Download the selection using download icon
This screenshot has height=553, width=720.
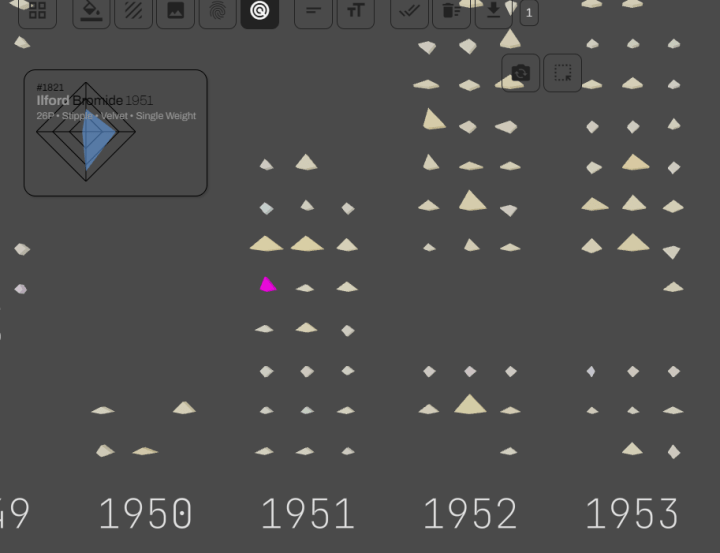pyautogui.click(x=494, y=11)
